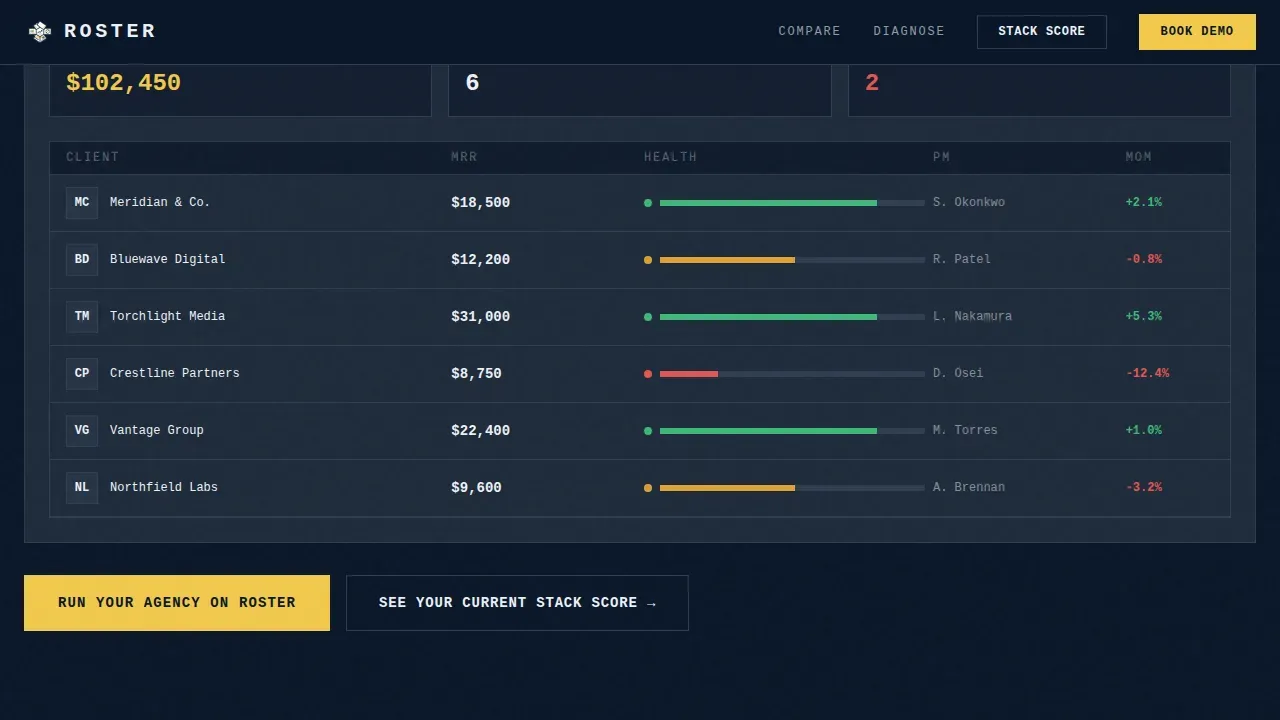Open the Diagnose nav item

tap(909, 32)
